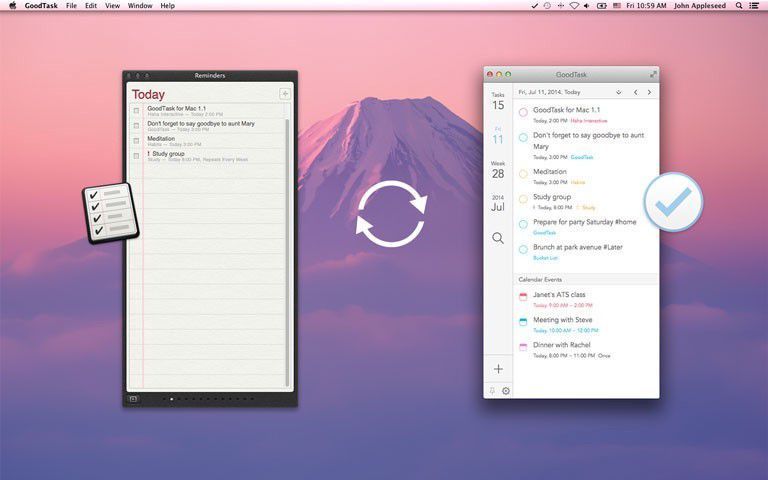Select second page dot in Reminders pager

(x=171, y=399)
